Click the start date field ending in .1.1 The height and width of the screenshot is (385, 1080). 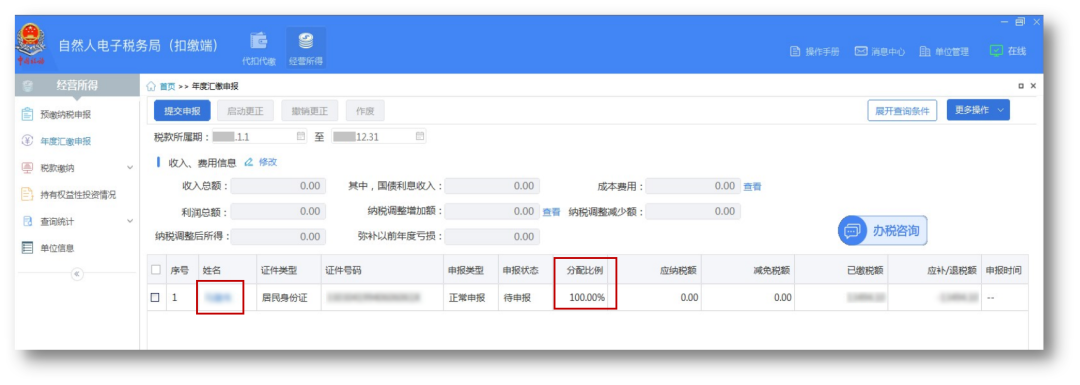pyautogui.click(x=259, y=136)
